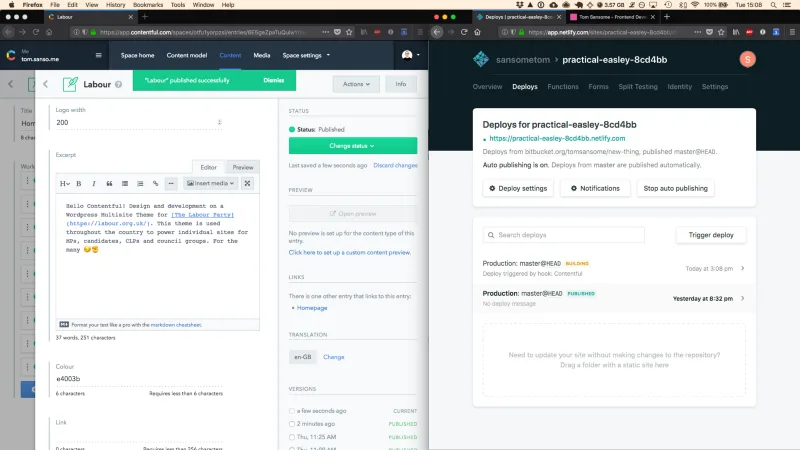Expand editor to fullscreen mode
This screenshot has height=450, width=800.
(x=247, y=183)
